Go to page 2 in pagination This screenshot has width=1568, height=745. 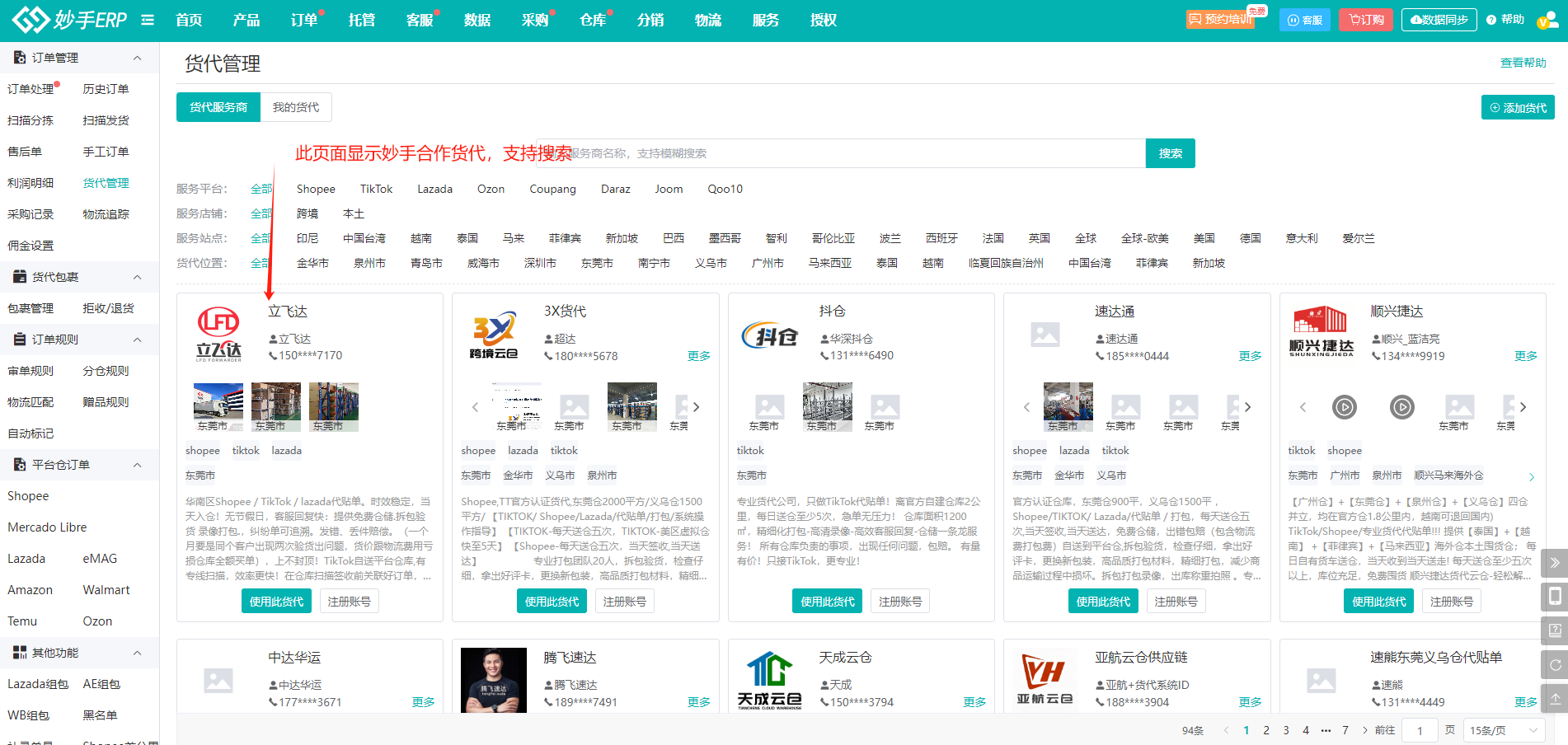point(1266,730)
